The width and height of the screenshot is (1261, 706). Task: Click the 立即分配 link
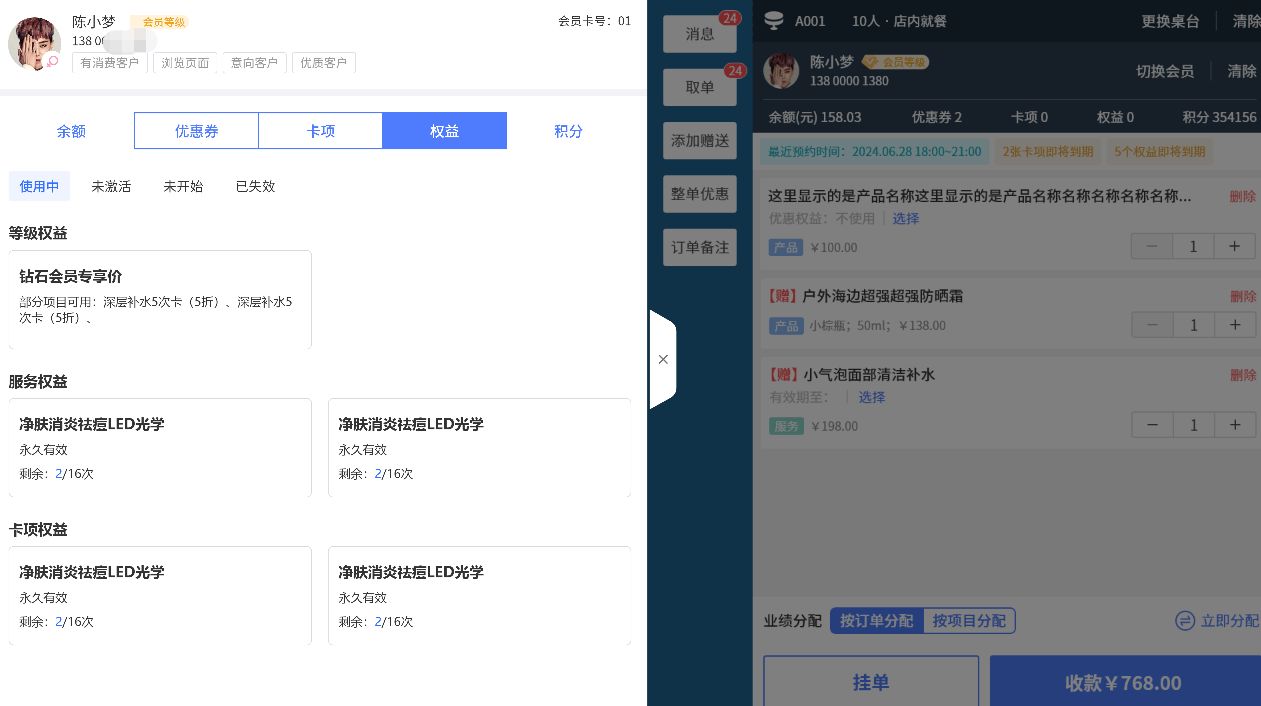[1230, 621]
